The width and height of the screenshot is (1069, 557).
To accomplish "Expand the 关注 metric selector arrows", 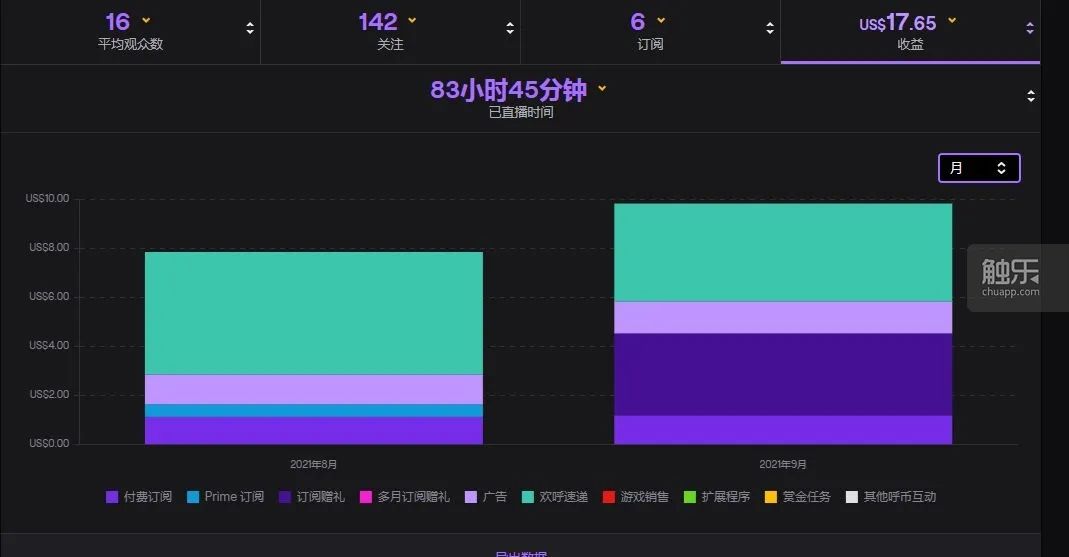I will pyautogui.click(x=510, y=28).
